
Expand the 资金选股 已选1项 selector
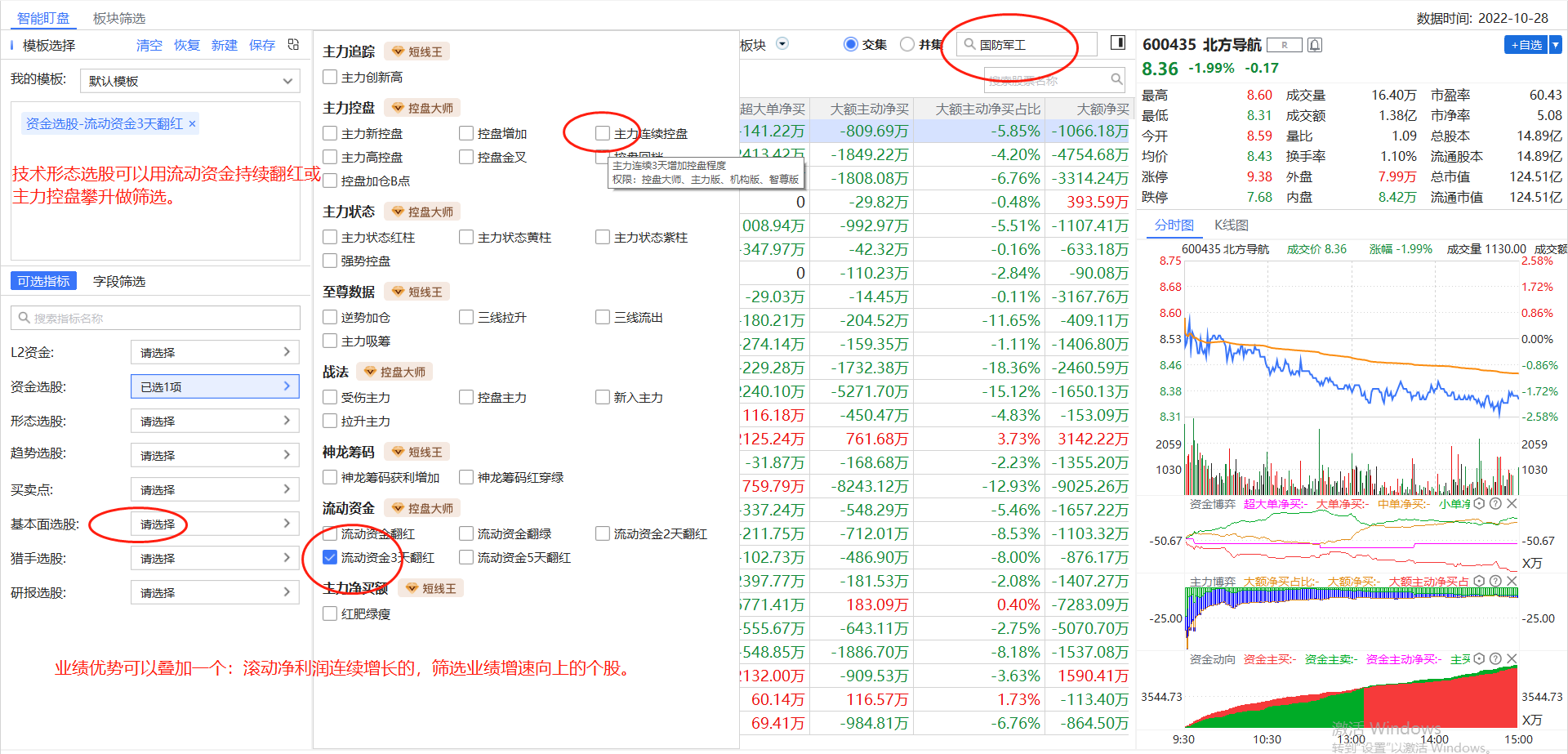[x=215, y=386]
